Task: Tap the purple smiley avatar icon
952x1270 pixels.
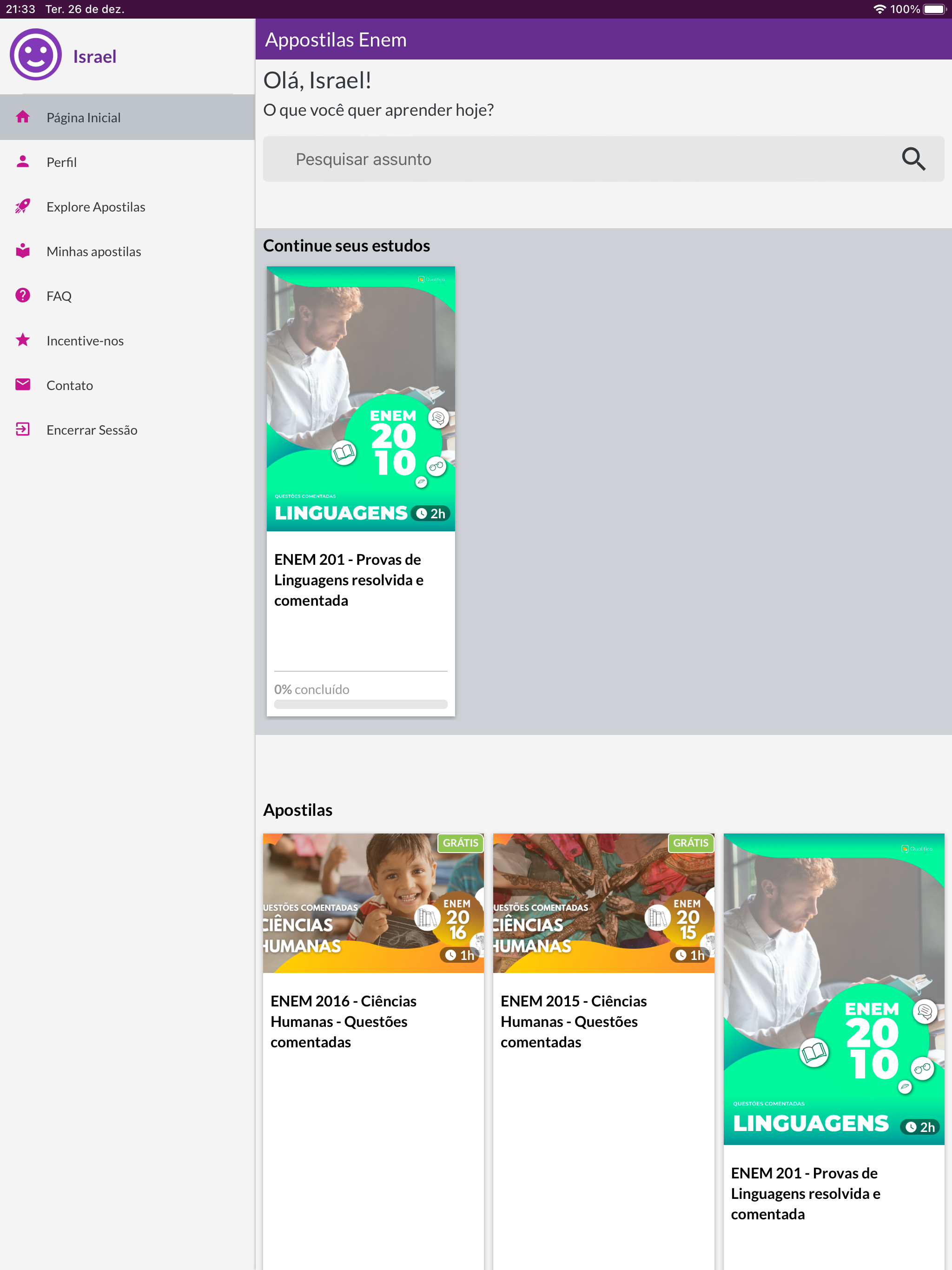Action: pyautogui.click(x=36, y=54)
